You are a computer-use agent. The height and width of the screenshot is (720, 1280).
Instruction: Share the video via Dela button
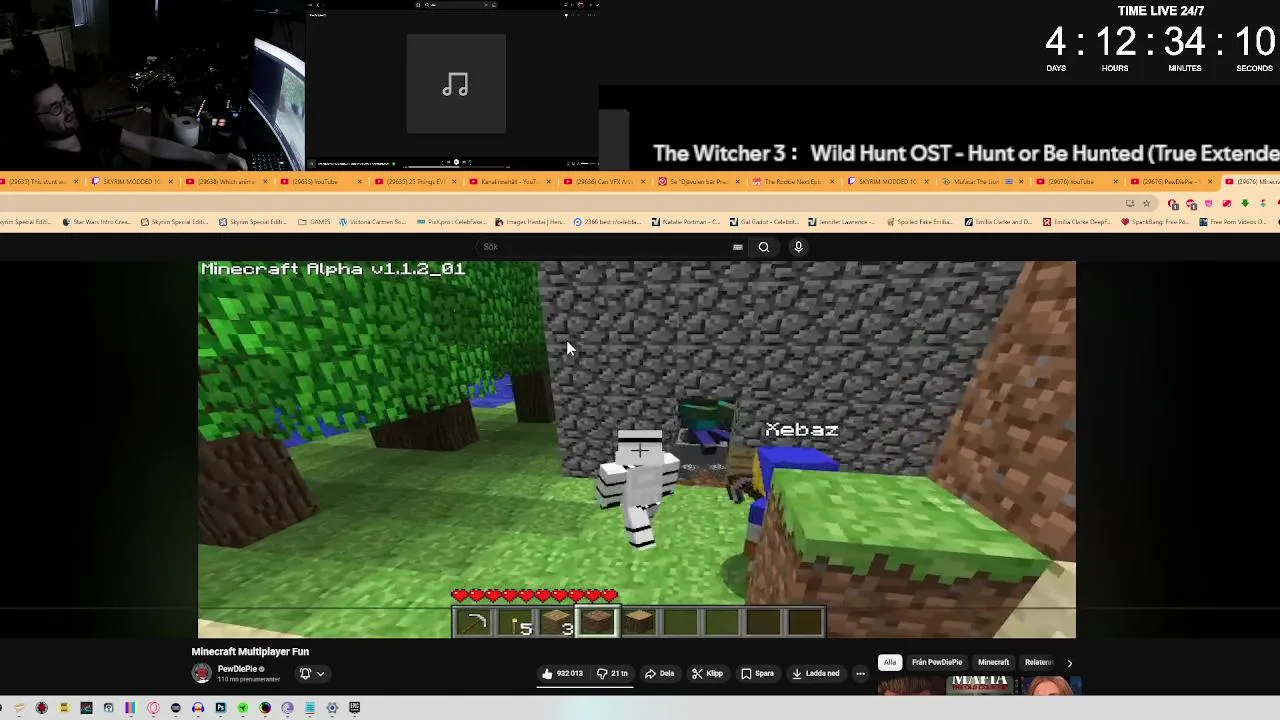(x=660, y=674)
